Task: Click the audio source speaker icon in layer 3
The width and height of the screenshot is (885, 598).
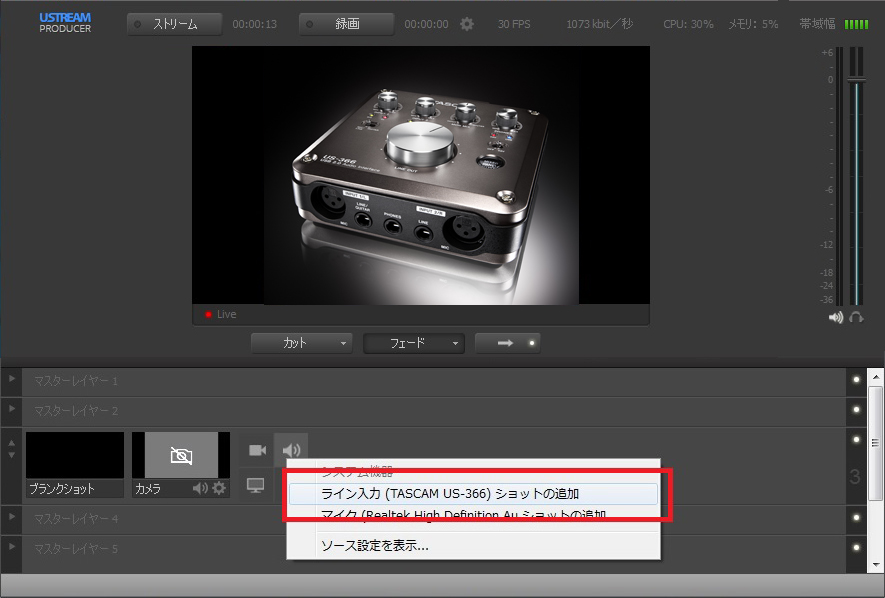Action: tap(291, 450)
